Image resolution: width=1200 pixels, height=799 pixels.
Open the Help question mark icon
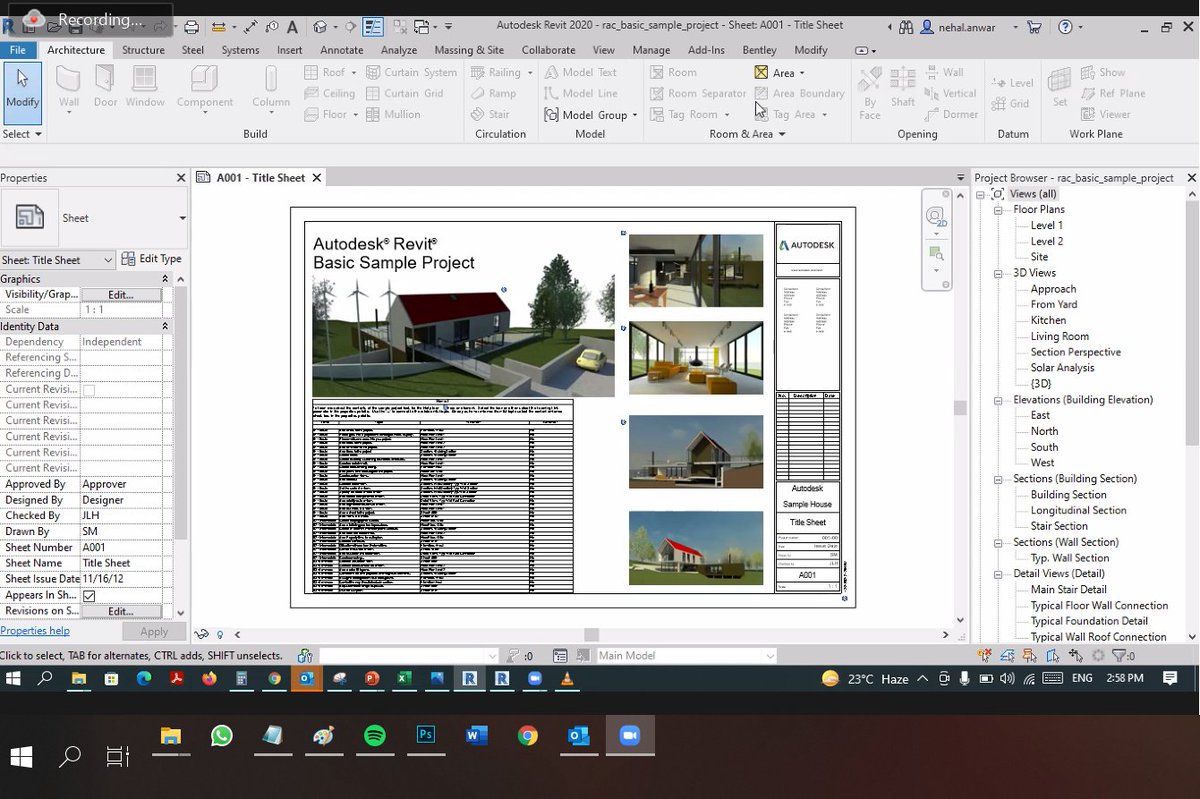click(x=1065, y=27)
